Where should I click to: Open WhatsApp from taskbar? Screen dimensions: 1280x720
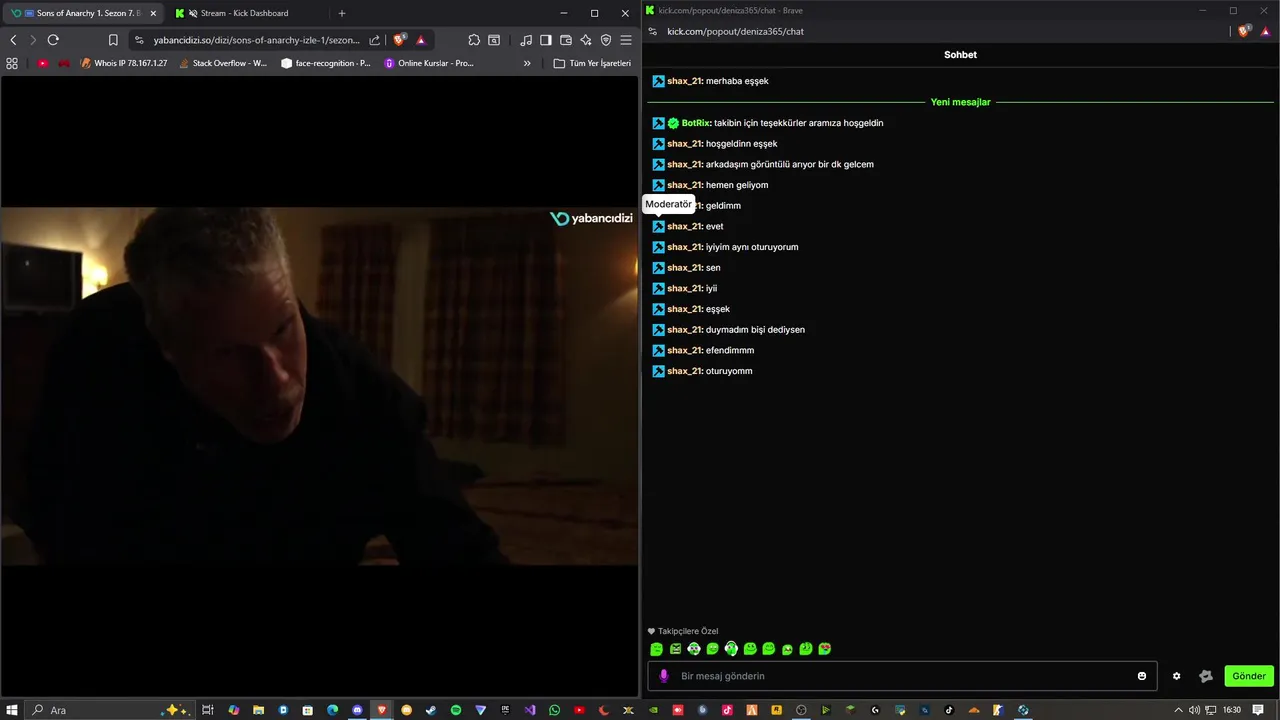pos(555,710)
